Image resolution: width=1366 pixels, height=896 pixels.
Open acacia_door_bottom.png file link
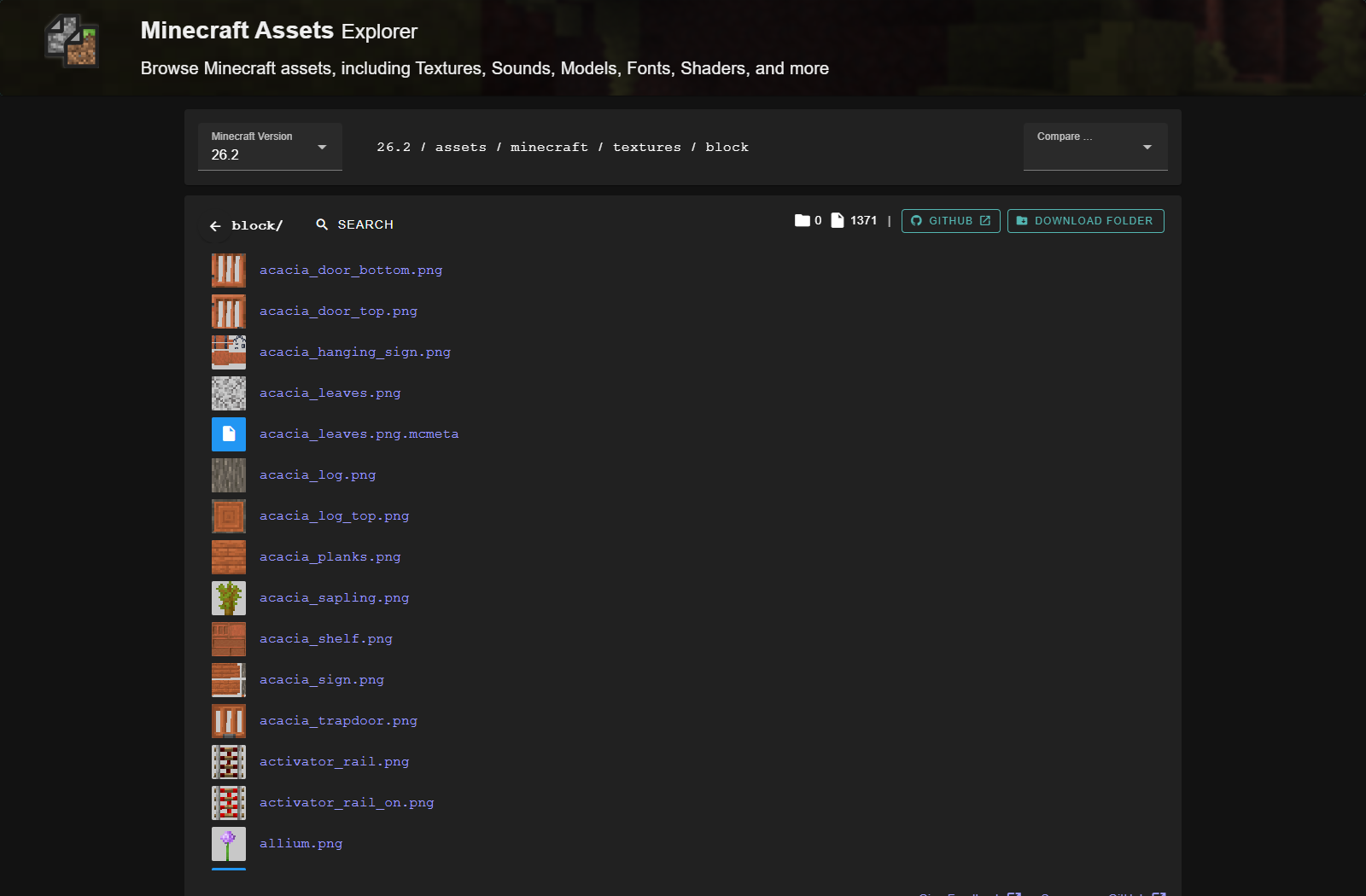(351, 271)
